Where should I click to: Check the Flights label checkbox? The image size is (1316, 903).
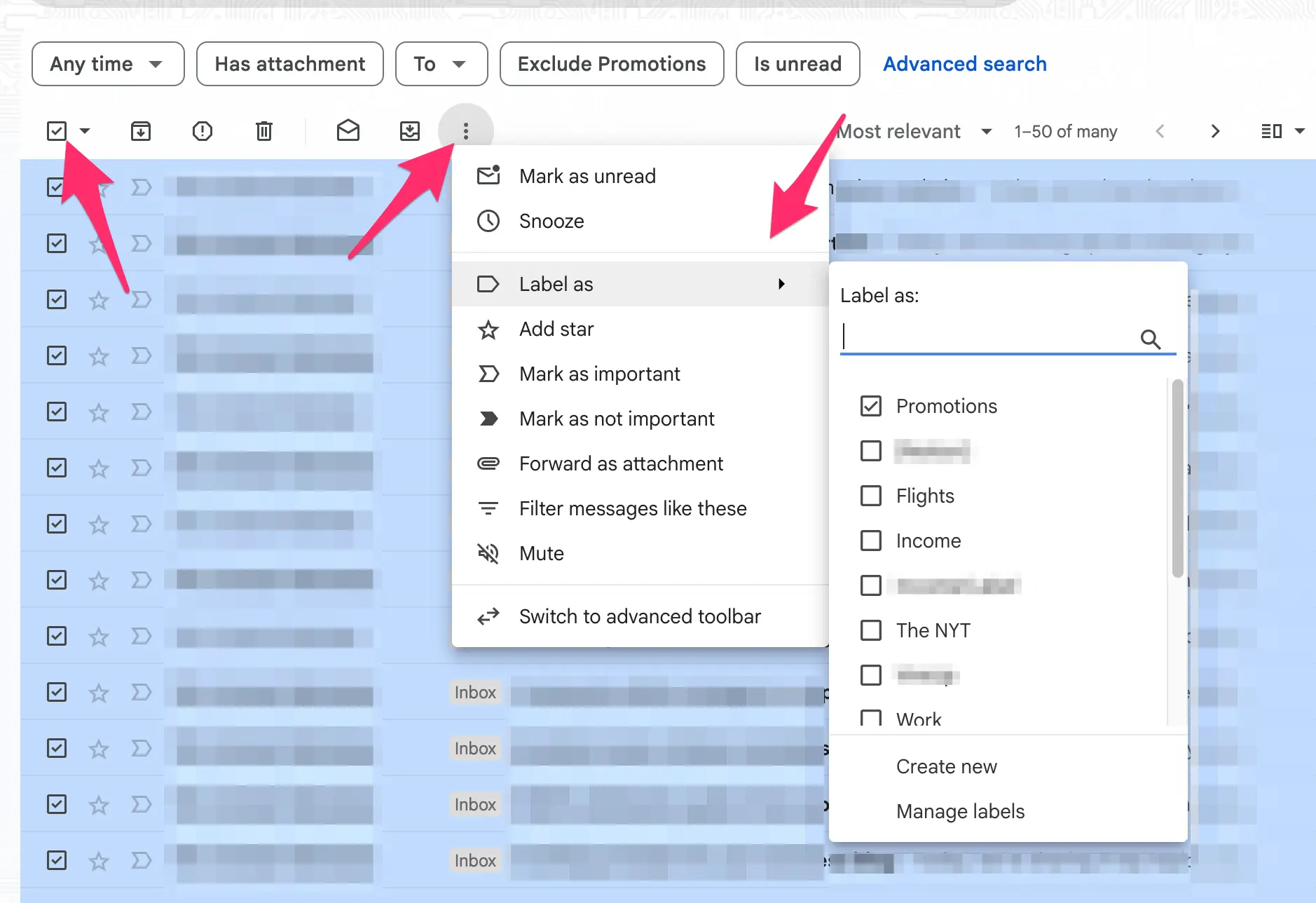pyautogui.click(x=871, y=496)
